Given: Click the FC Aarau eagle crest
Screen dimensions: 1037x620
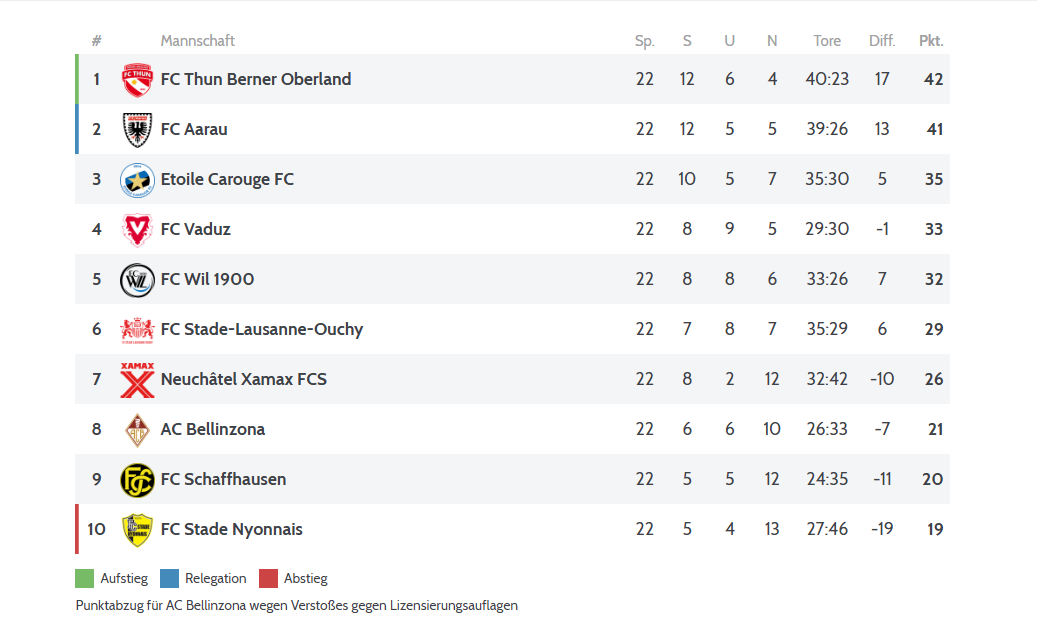Looking at the screenshot, I should [x=137, y=130].
